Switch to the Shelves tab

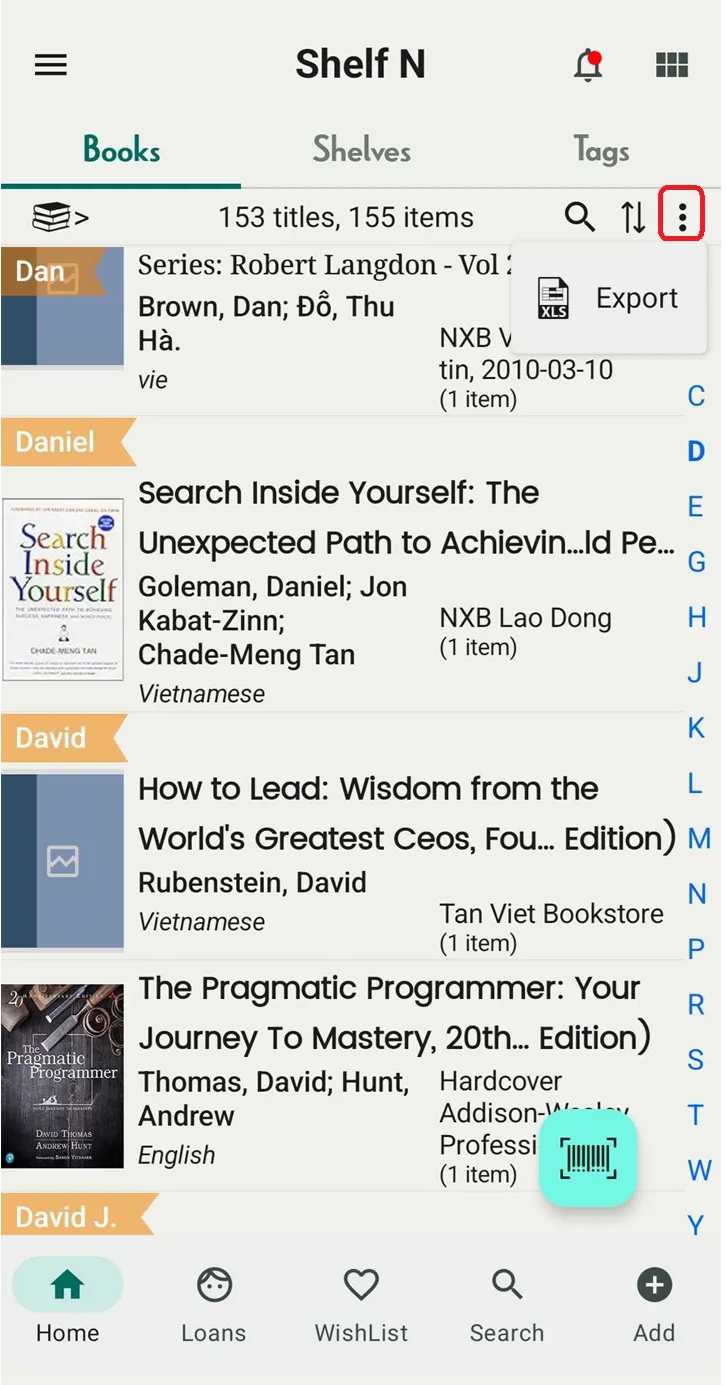point(361,151)
